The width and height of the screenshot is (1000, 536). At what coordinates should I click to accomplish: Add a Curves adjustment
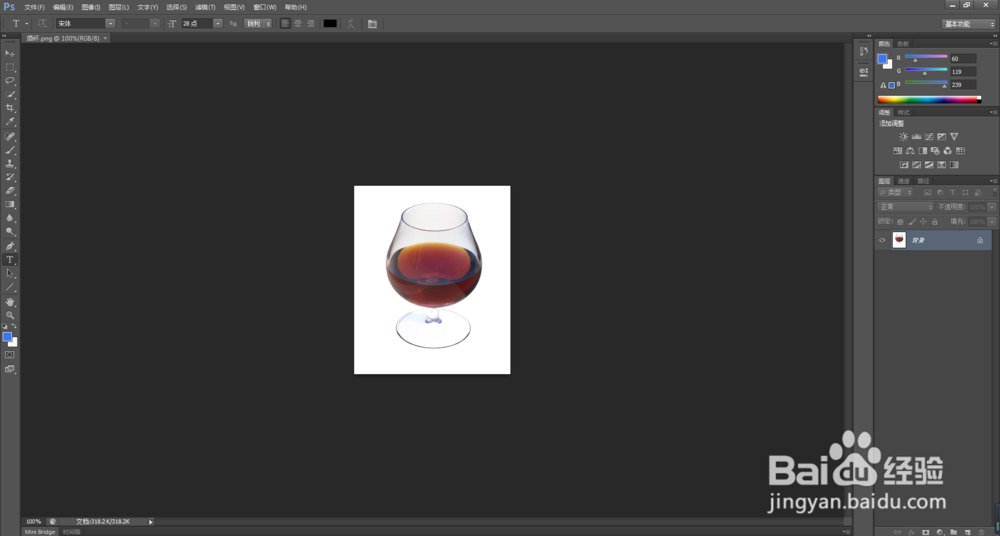(x=929, y=137)
